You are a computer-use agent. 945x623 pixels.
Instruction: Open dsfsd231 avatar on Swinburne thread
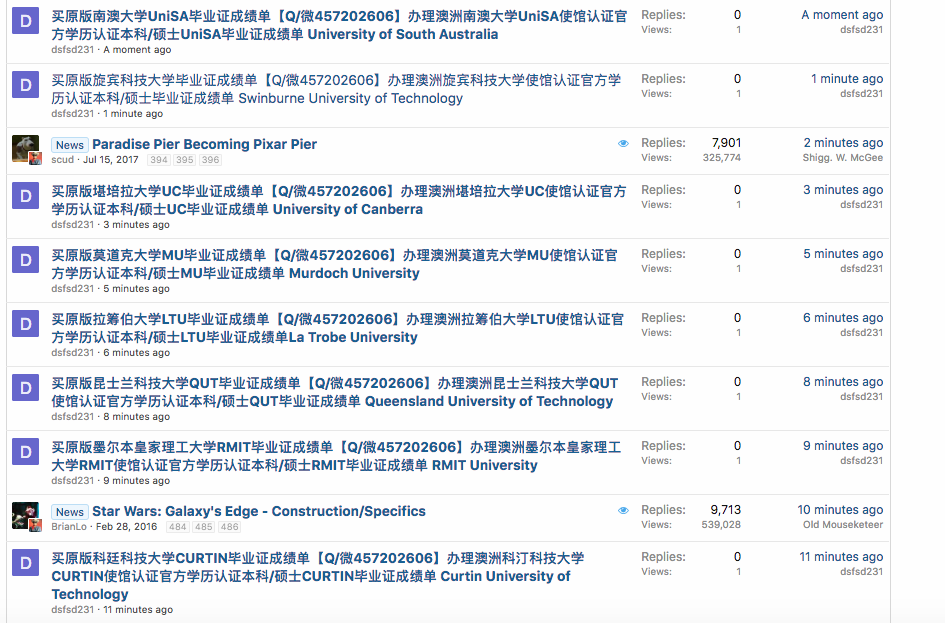point(25,85)
